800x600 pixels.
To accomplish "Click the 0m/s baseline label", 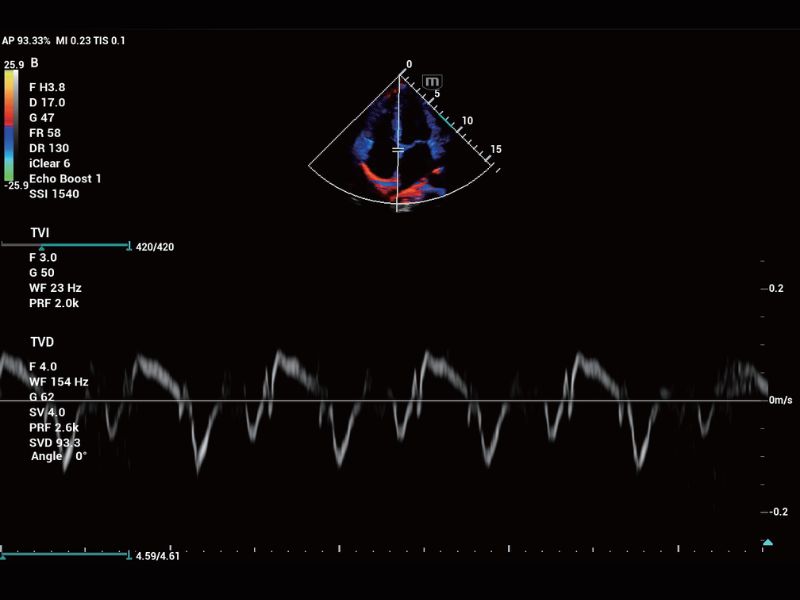I will click(780, 400).
